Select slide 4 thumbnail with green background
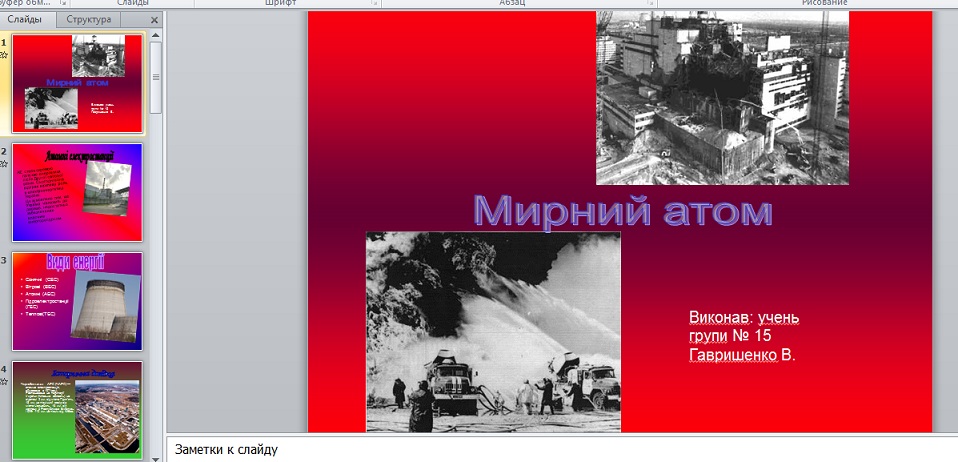958x462 pixels. click(78, 410)
